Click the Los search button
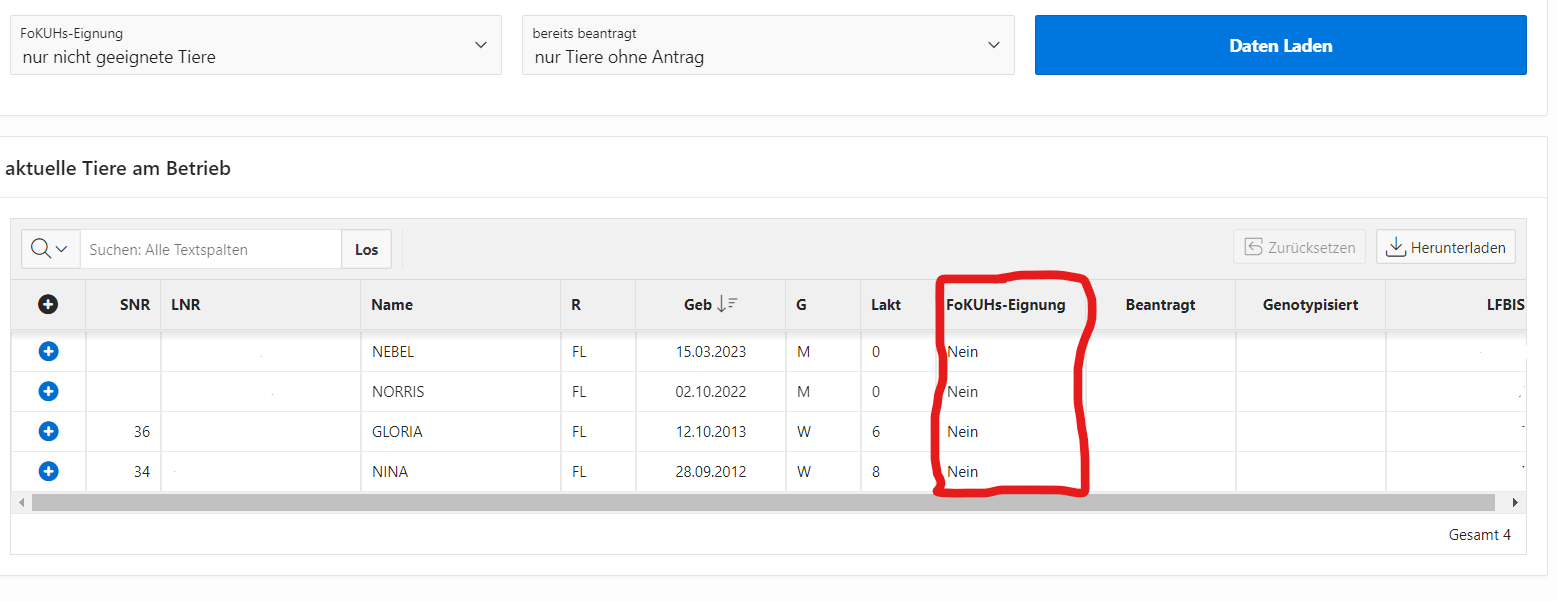Screen dimensions: 1557x601 pos(367,249)
